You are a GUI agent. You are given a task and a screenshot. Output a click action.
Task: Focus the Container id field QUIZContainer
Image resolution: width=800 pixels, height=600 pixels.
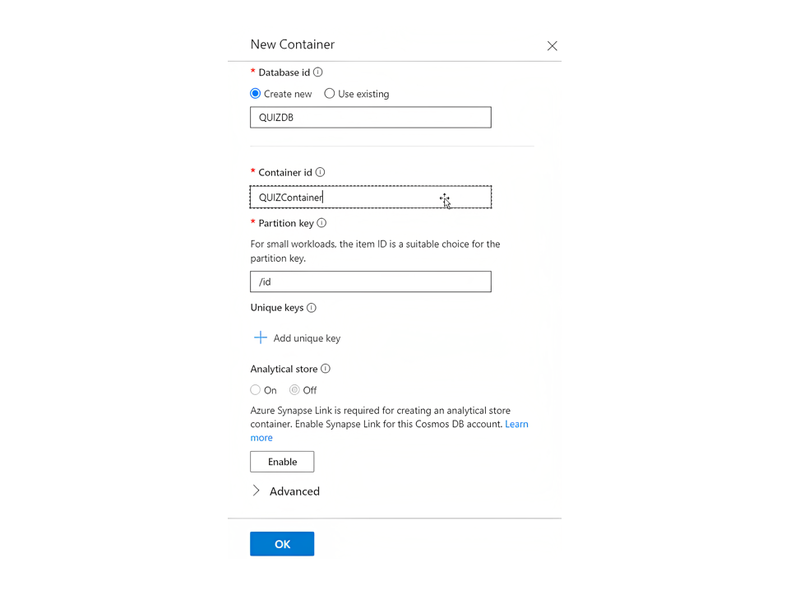(x=371, y=197)
